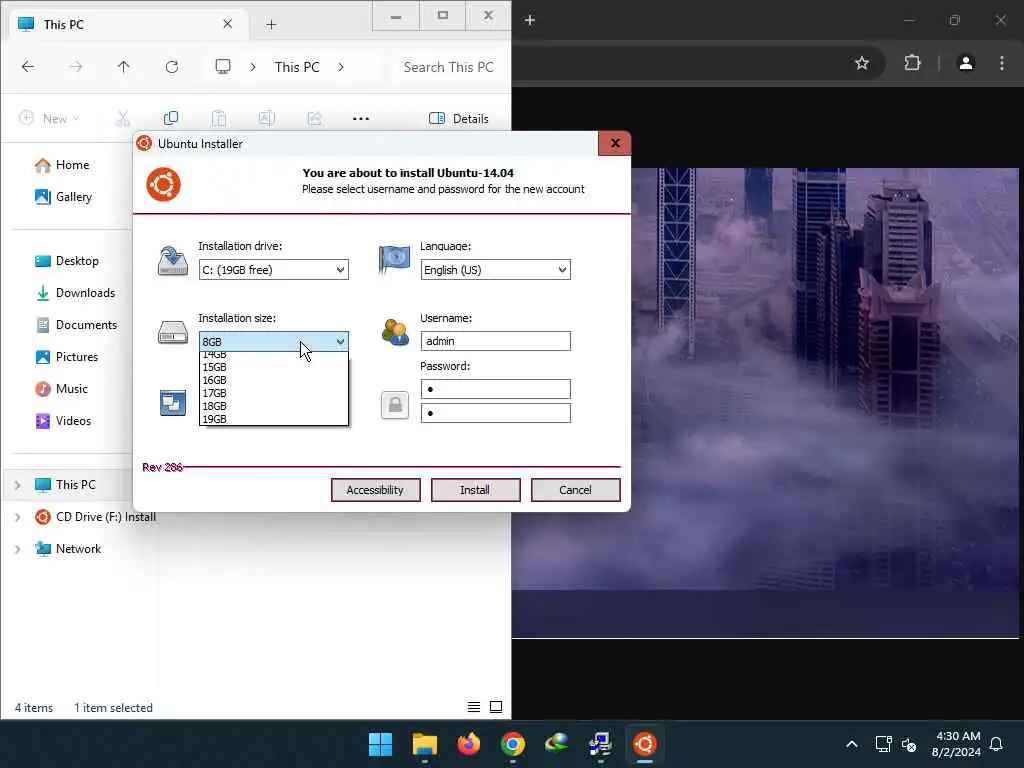
Task: Click installation drive icon
Action: click(x=172, y=261)
